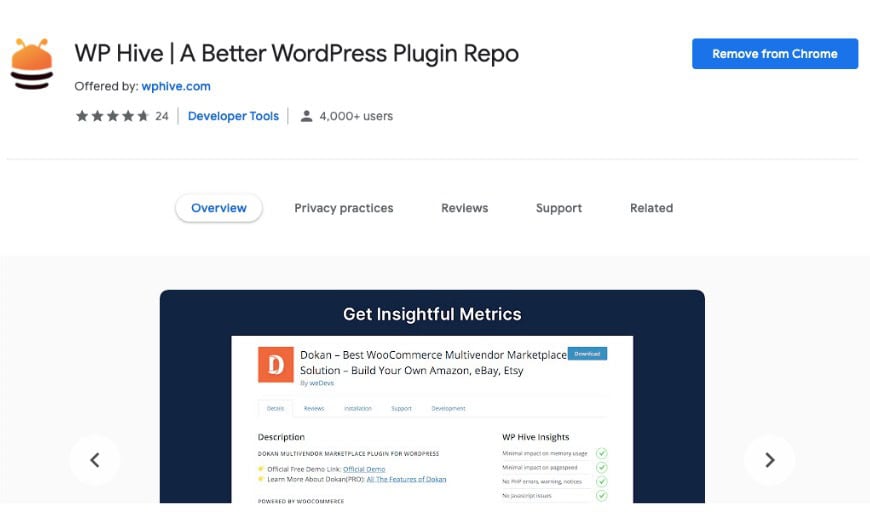Go to previous screenshot with left arrow
Image resolution: width=870 pixels, height=530 pixels.
pyautogui.click(x=95, y=460)
